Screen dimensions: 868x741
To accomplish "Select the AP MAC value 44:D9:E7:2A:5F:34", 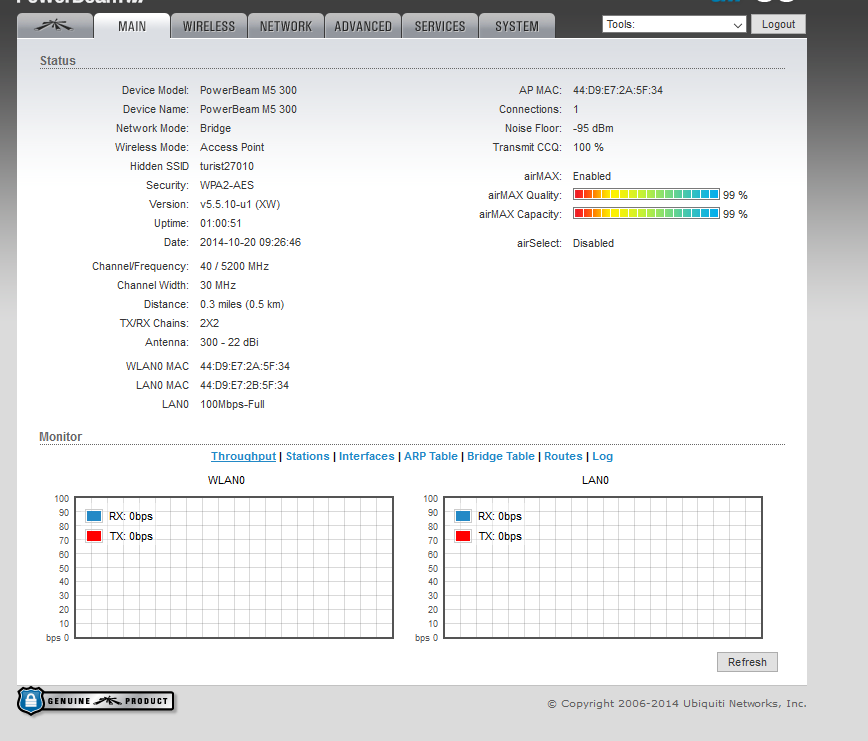I will [x=617, y=90].
